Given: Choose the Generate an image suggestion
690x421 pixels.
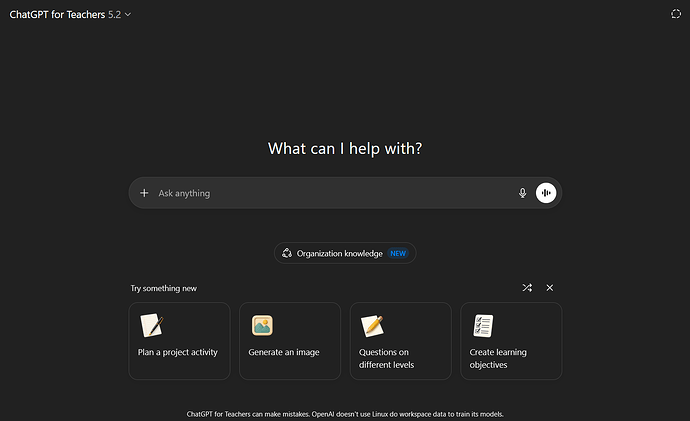Looking at the screenshot, I should point(290,341).
